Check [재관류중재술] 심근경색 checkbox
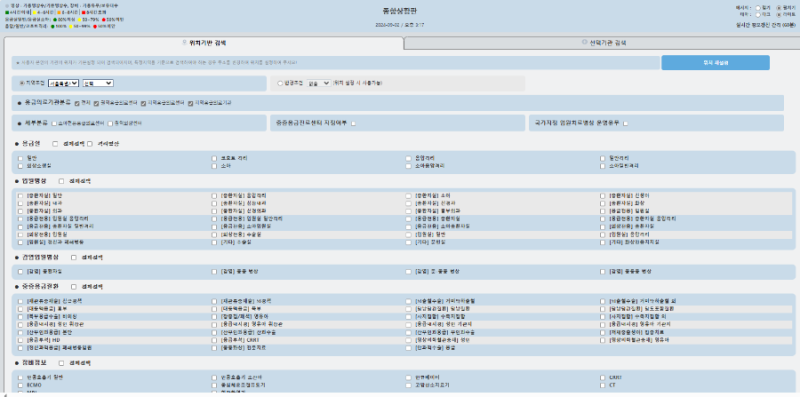Image resolution: width=800 pixels, height=397 pixels. pos(20,301)
